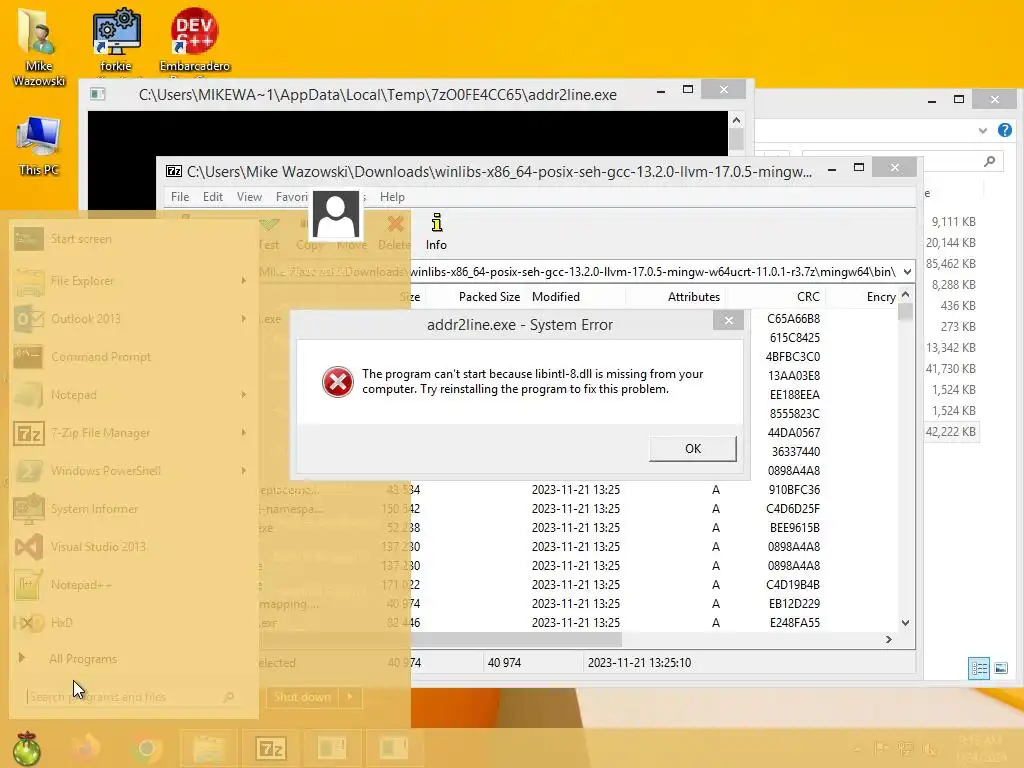The width and height of the screenshot is (1024, 768).
Task: Sort by the Packed Size column
Action: [x=489, y=296]
